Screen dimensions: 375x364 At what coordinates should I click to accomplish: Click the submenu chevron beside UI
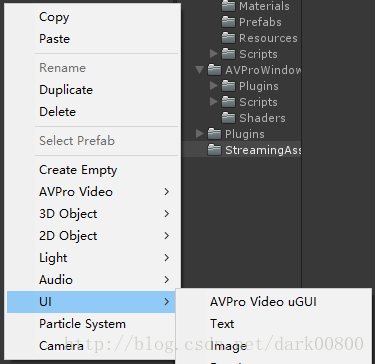tap(167, 302)
